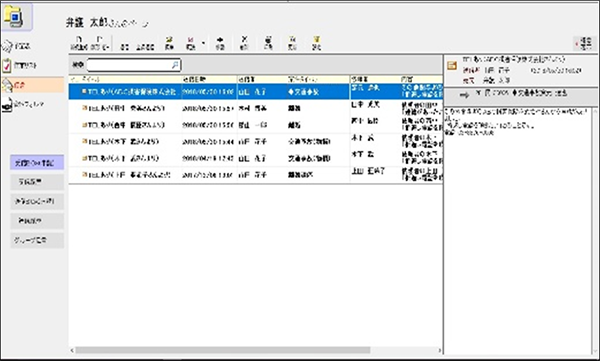Image resolution: width=600 pixels, height=361 pixels.
Task: Open the orange-highlighted memo sidebar item
Action: pos(33,85)
